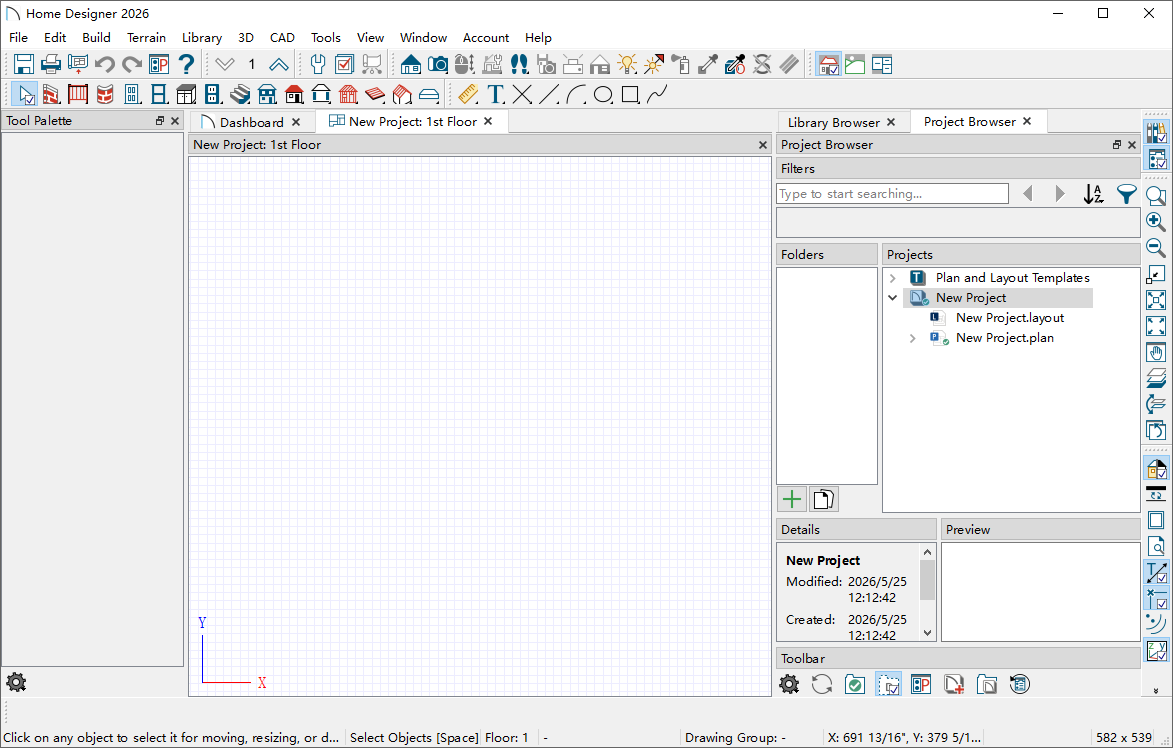This screenshot has height=748, width=1173.
Task: Select the Tape Measure tool
Action: 468,94
